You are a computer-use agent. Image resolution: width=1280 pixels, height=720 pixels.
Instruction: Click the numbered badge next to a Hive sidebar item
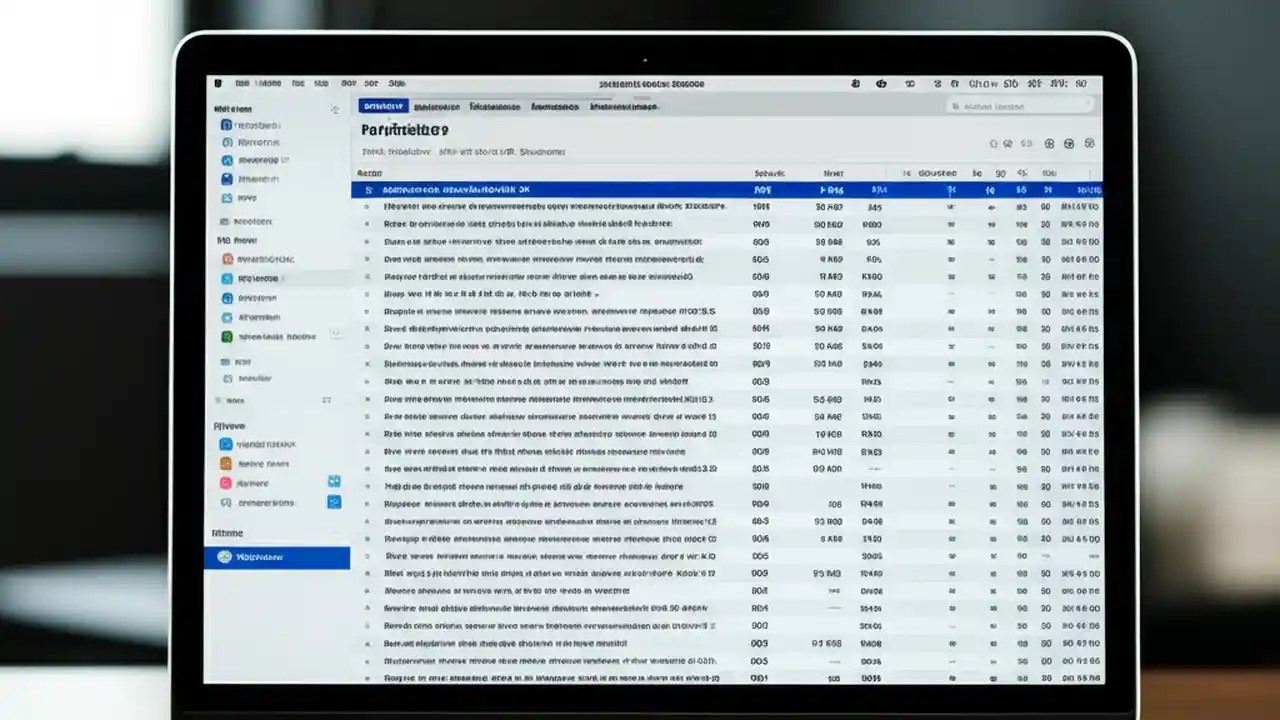click(334, 482)
